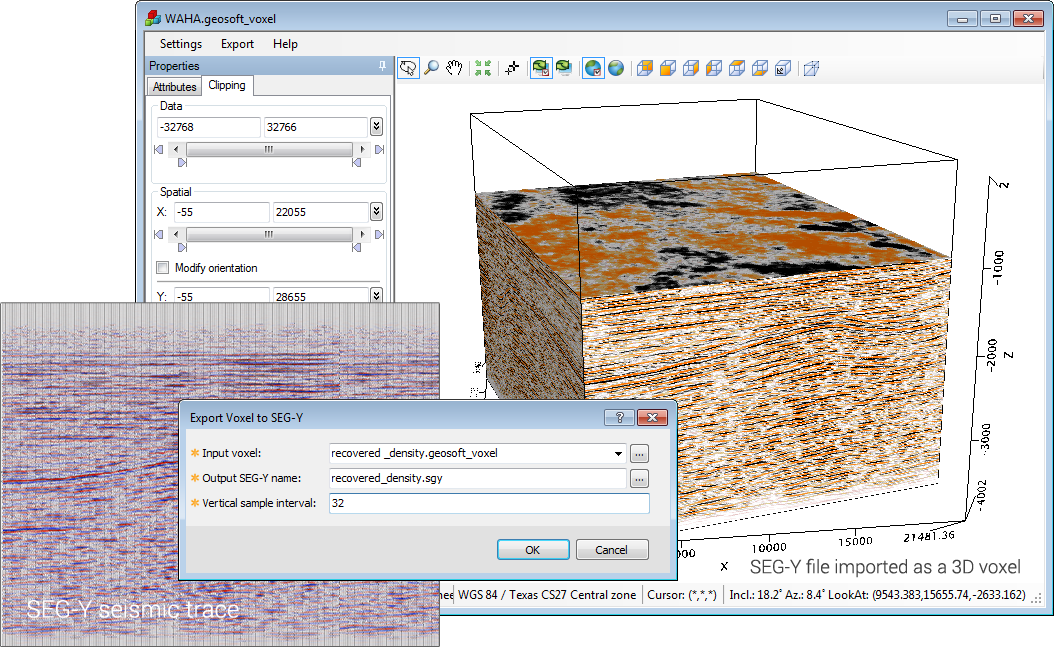This screenshot has width=1054, height=647.
Task: Click the wireframe cube icon at toolbar end
Action: coord(812,68)
